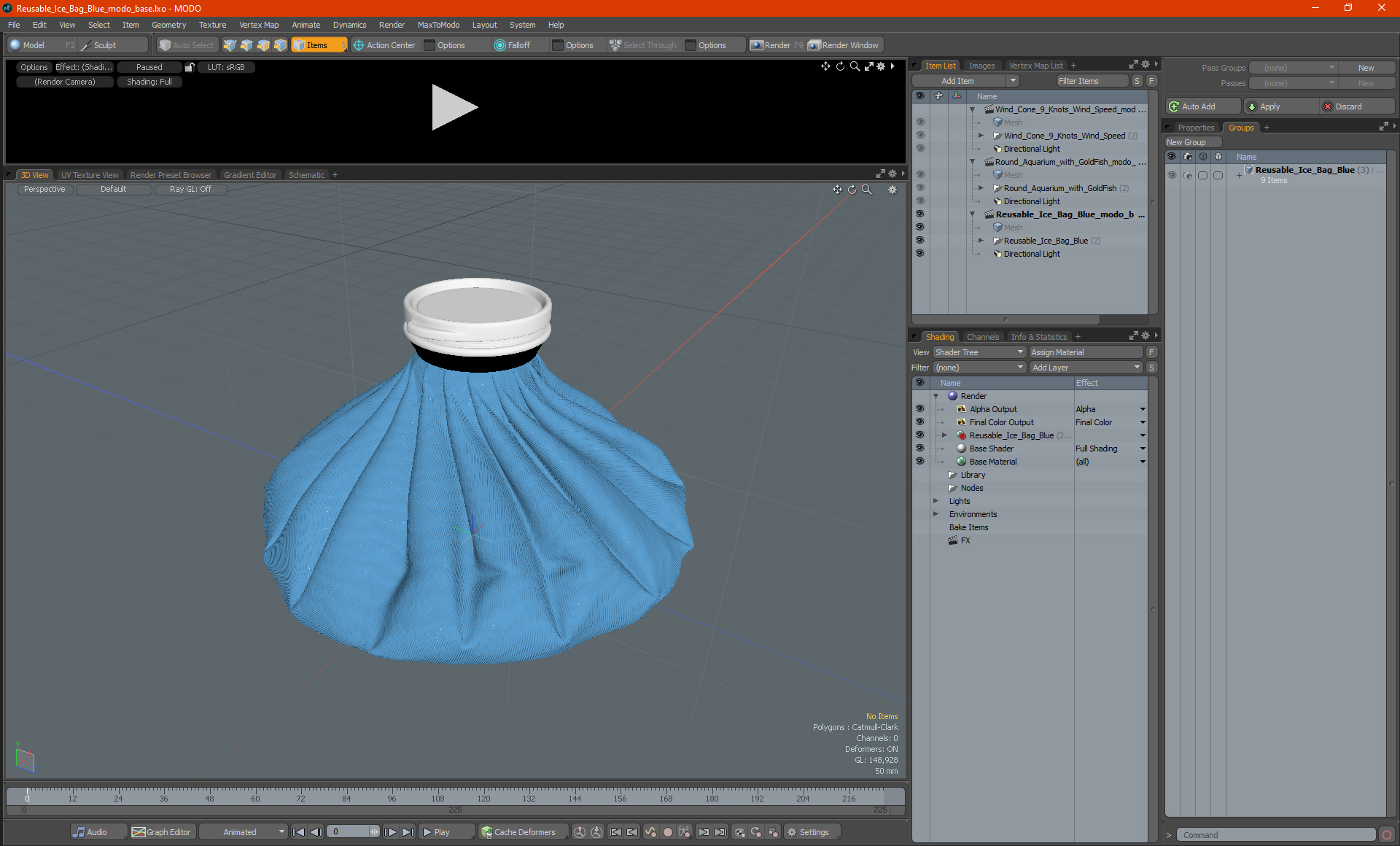The image size is (1400, 846).
Task: Toggle the preview lock icon
Action: [x=190, y=67]
